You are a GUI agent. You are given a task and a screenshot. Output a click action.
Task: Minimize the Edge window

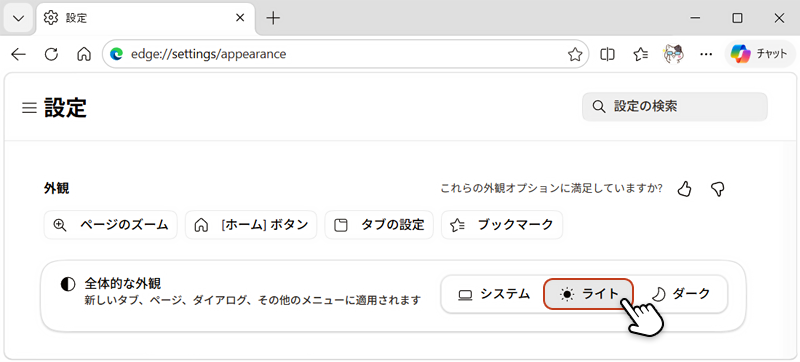point(695,18)
